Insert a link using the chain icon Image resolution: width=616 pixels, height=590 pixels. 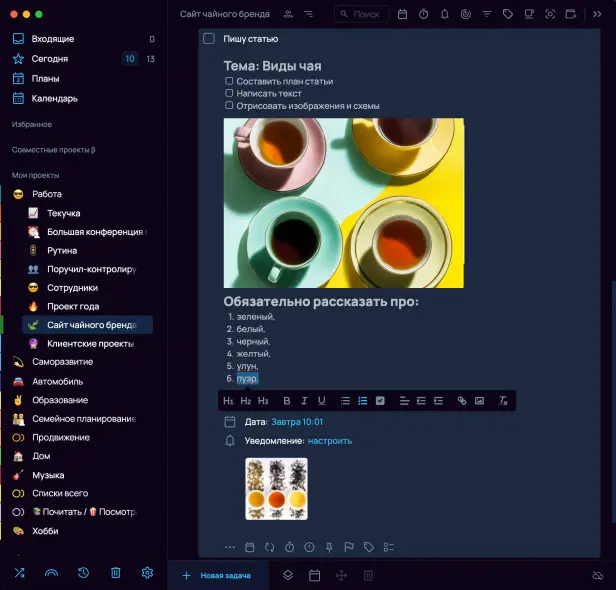[x=461, y=401]
